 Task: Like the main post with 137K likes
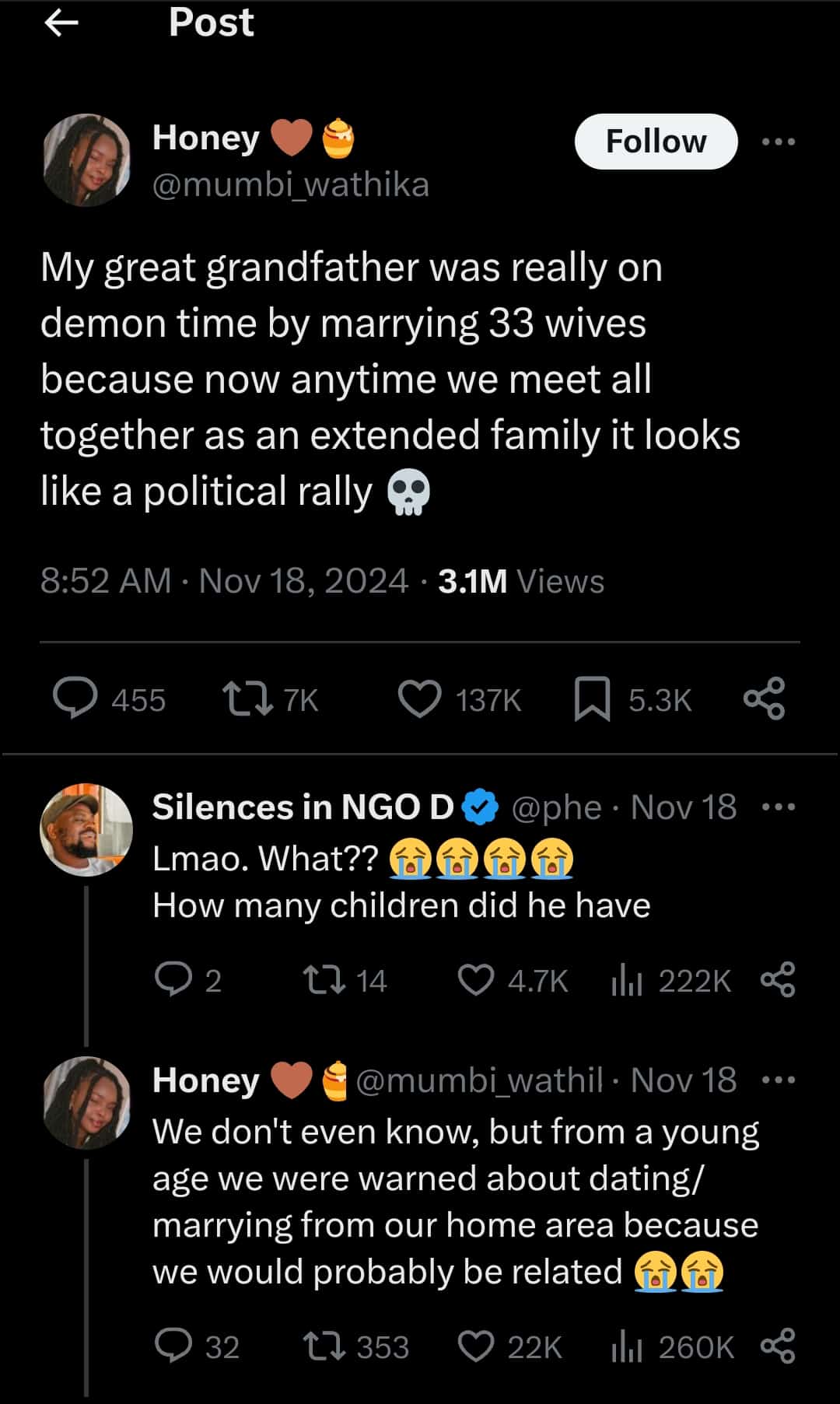(x=420, y=698)
